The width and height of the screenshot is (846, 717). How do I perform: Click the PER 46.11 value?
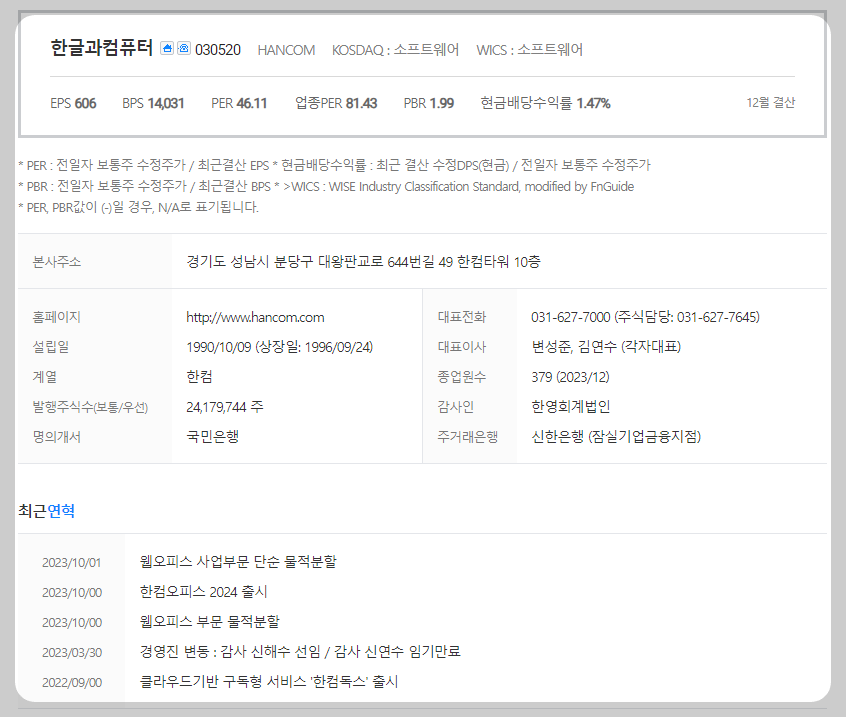tap(239, 103)
